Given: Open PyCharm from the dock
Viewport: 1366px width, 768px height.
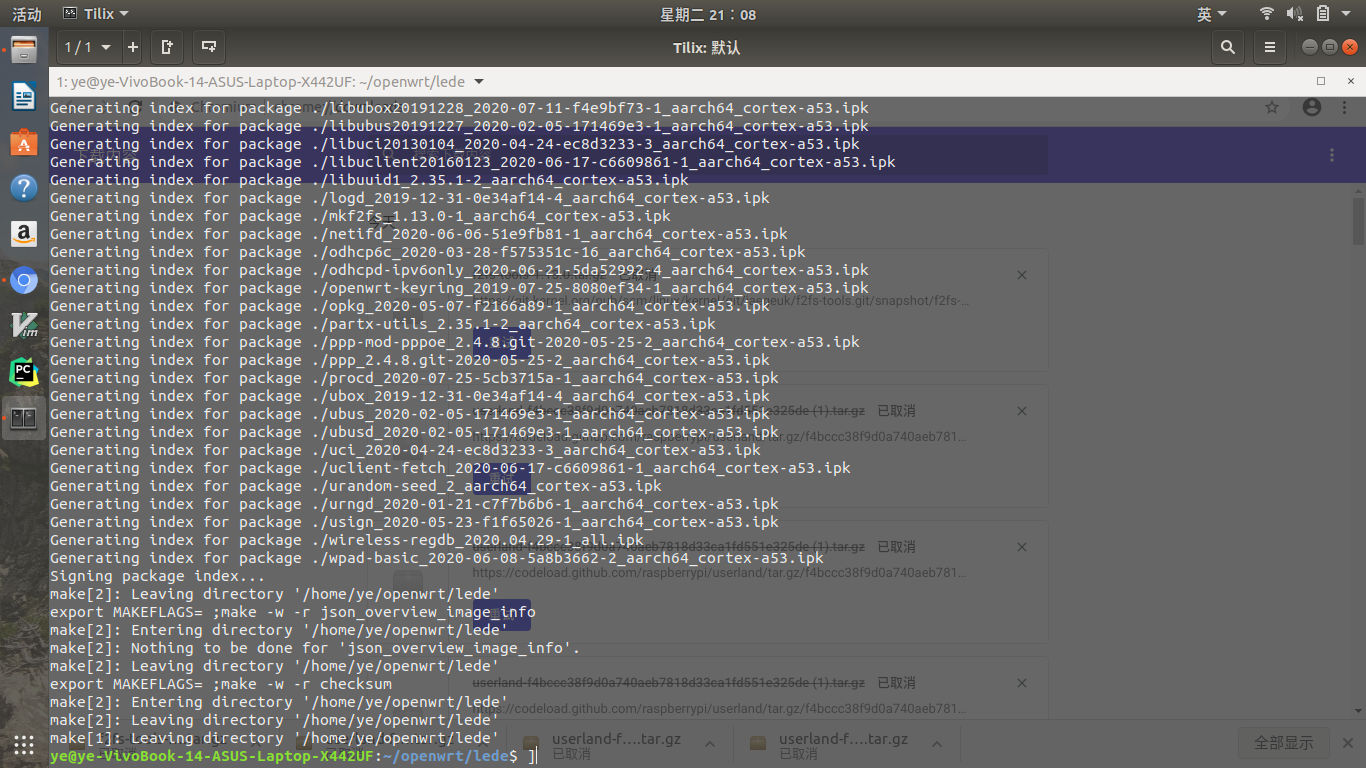Looking at the screenshot, I should coord(24,372).
